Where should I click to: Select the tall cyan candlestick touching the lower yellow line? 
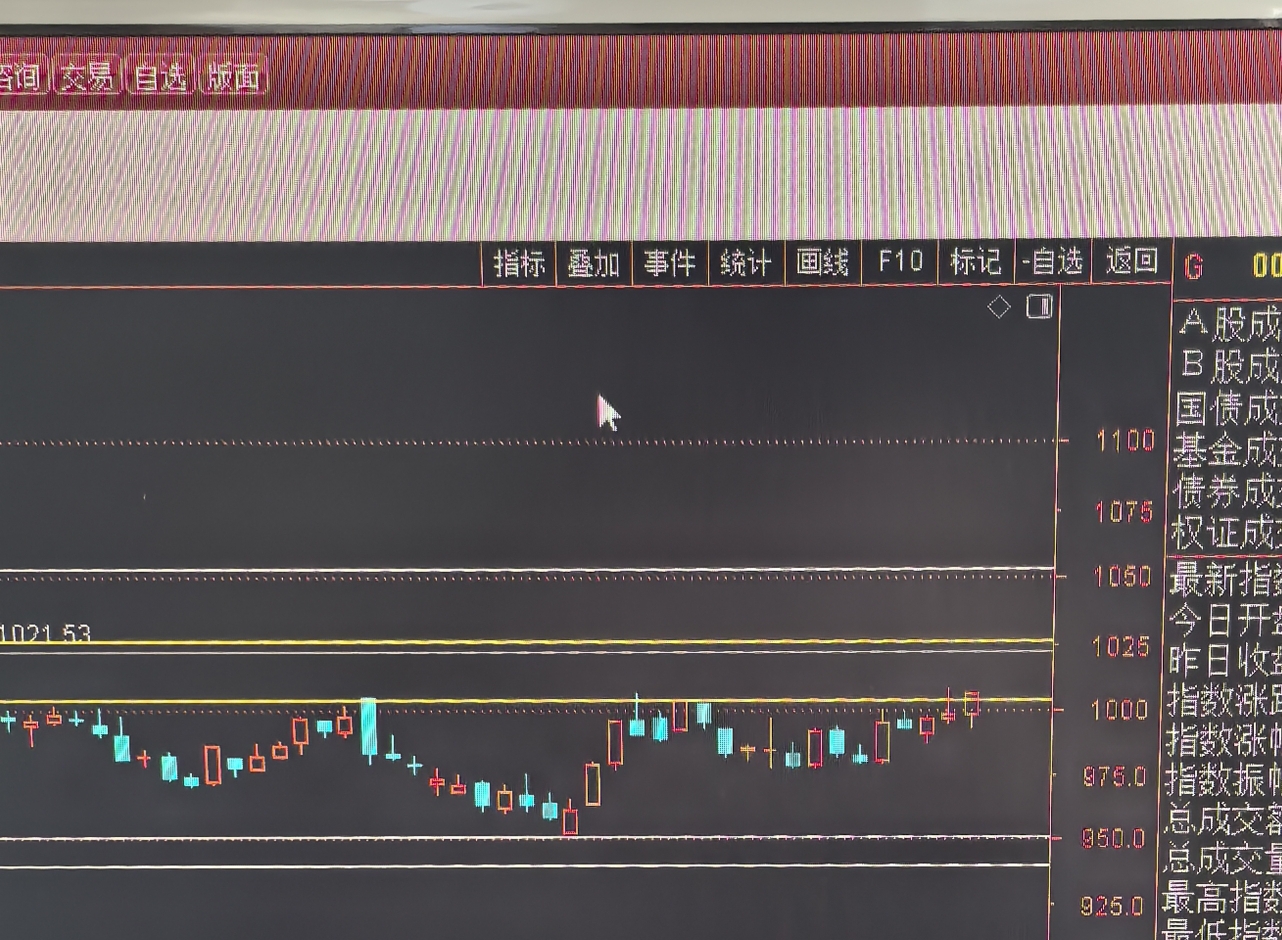click(369, 728)
